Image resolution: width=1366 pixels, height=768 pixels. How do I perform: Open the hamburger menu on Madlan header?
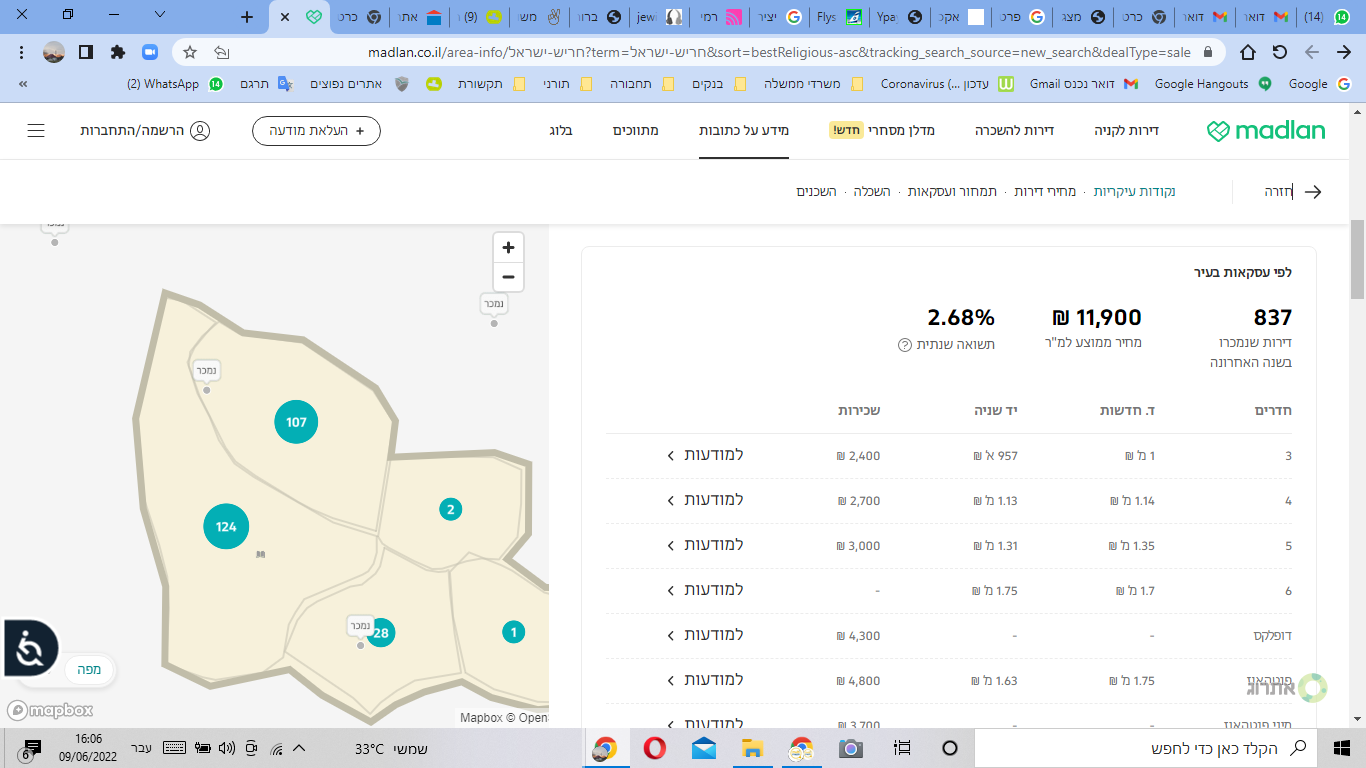[x=36, y=131]
